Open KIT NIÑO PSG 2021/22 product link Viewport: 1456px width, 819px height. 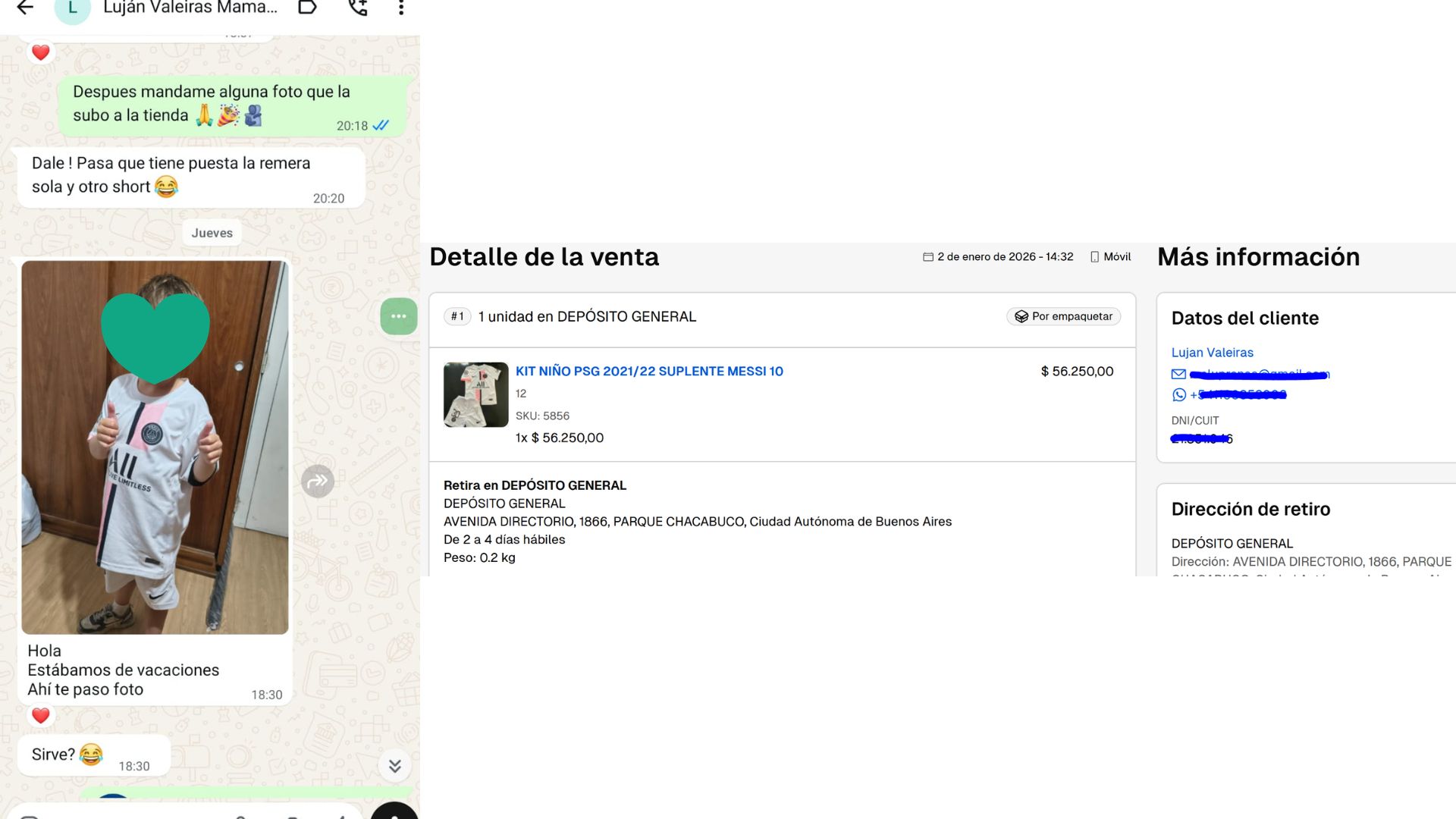tap(649, 371)
